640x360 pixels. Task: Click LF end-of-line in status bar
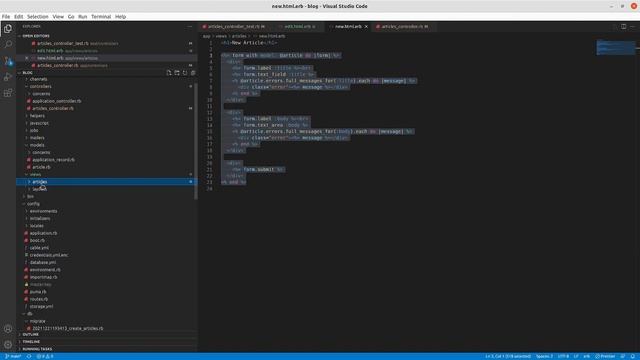pos(576,356)
